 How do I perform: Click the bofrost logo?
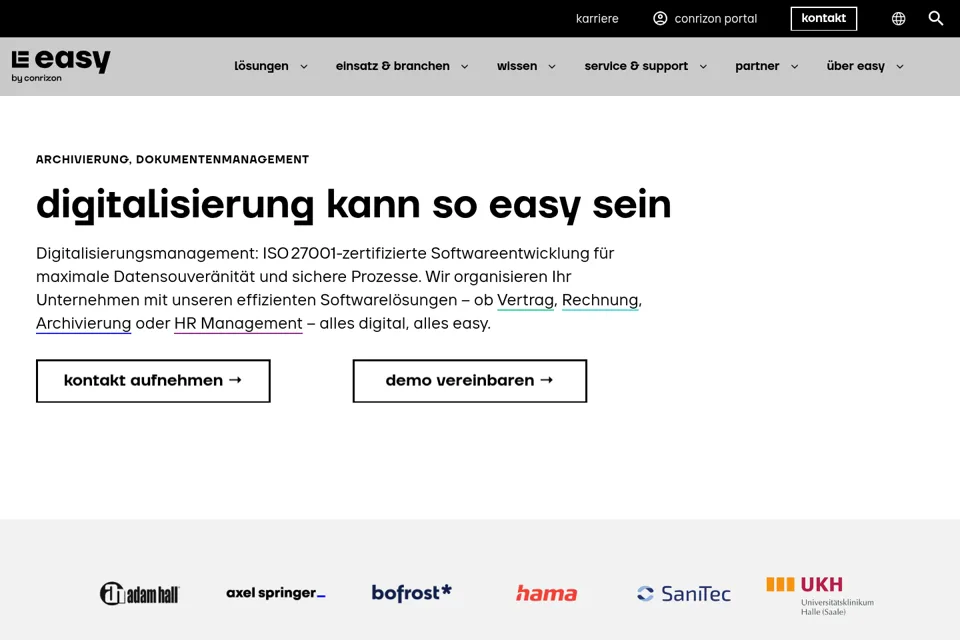pyautogui.click(x=411, y=593)
